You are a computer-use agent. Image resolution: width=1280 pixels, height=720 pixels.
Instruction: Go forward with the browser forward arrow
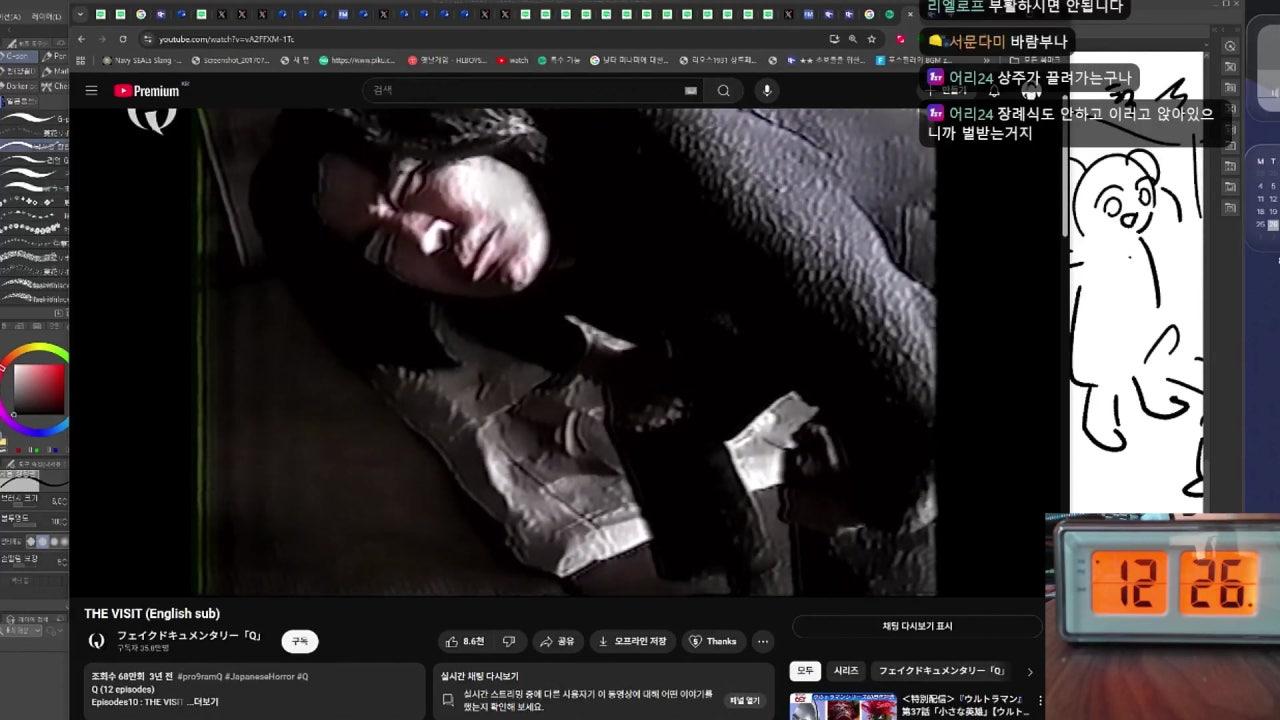click(102, 39)
